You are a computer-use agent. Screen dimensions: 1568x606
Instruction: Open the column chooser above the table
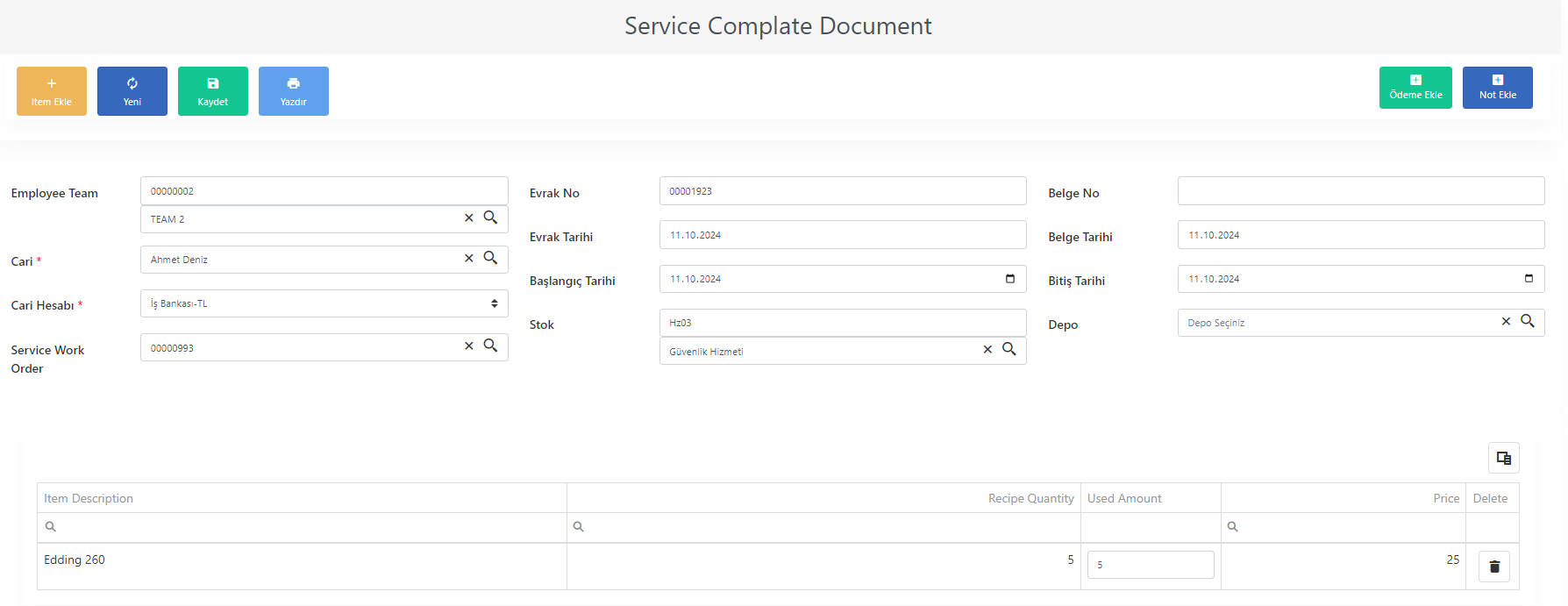pos(1504,458)
